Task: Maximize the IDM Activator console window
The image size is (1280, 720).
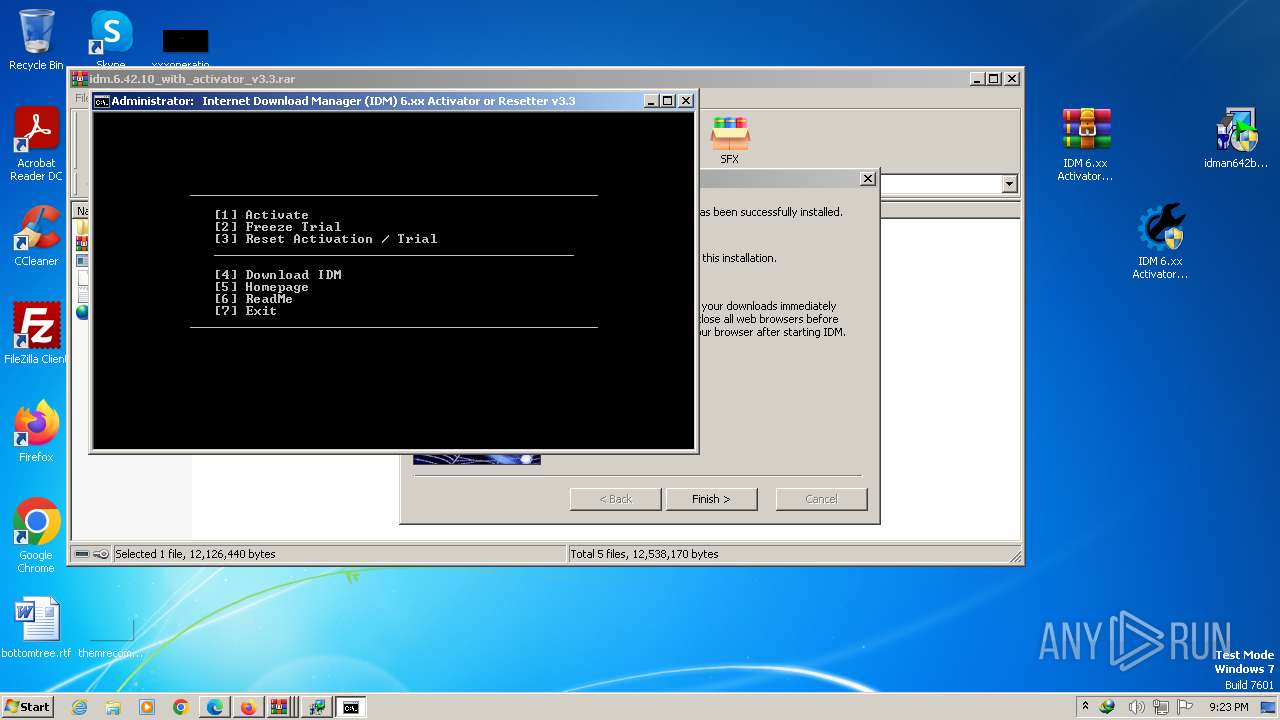Action: point(668,101)
